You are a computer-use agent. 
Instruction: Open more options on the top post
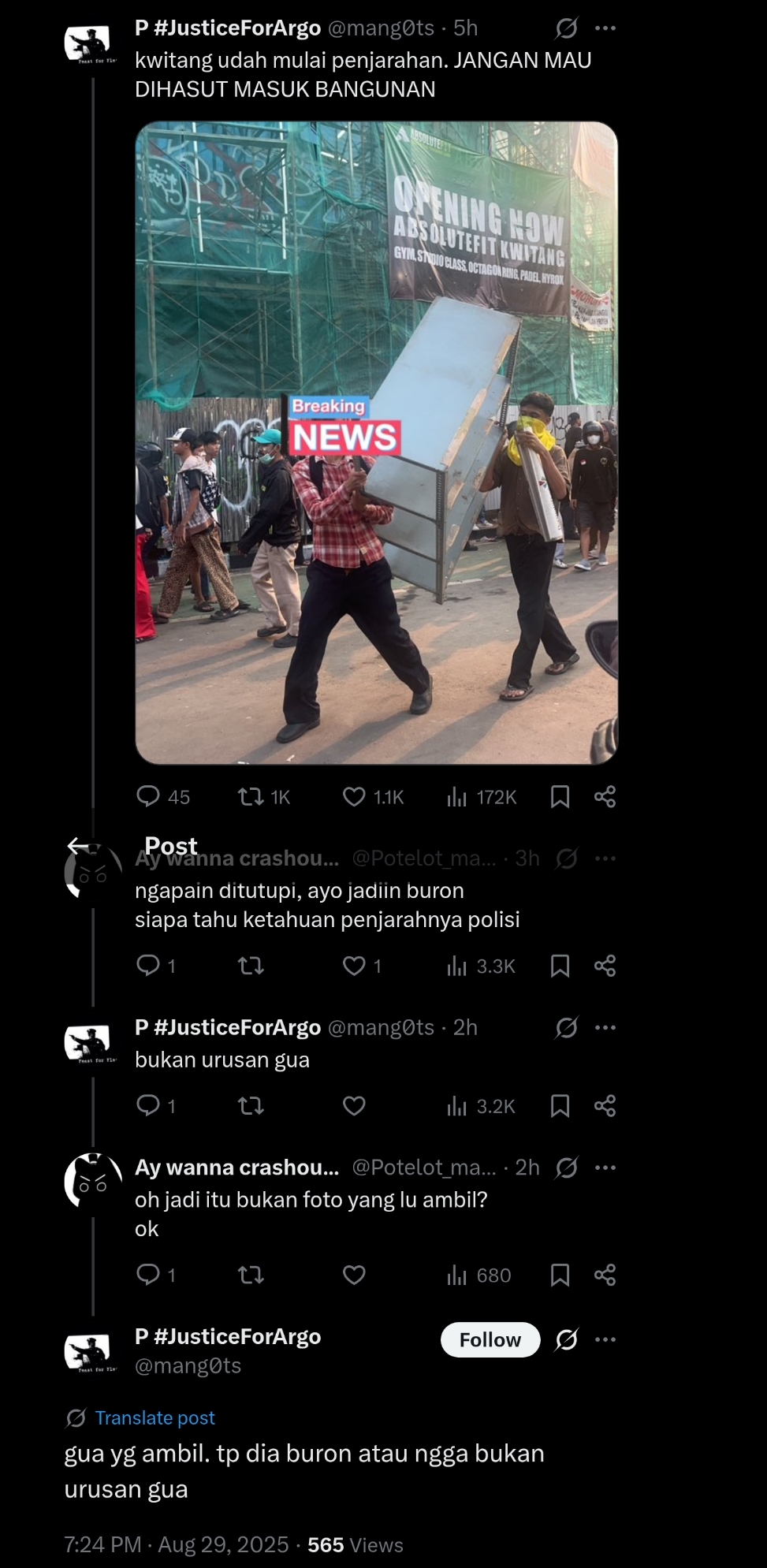tap(605, 28)
